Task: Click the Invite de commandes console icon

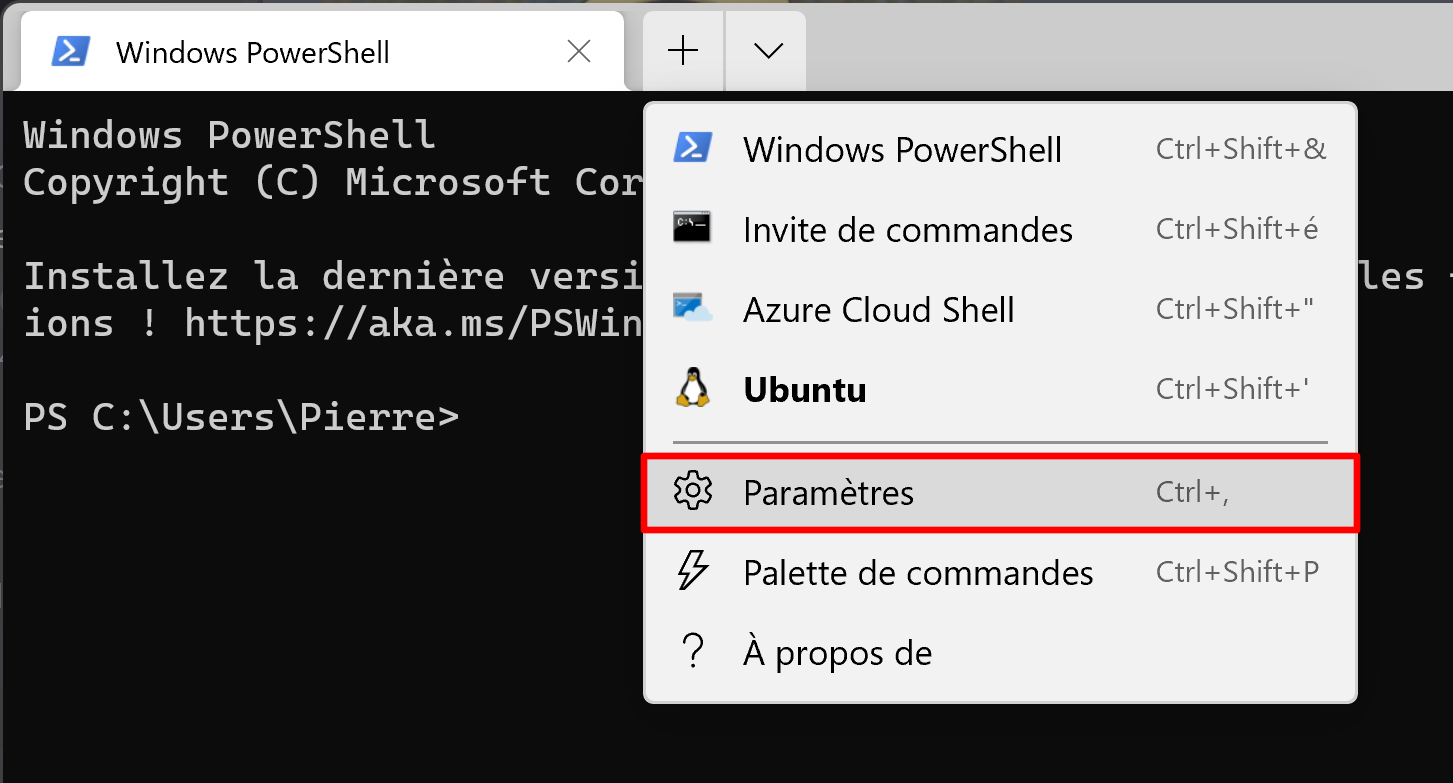Action: (693, 227)
